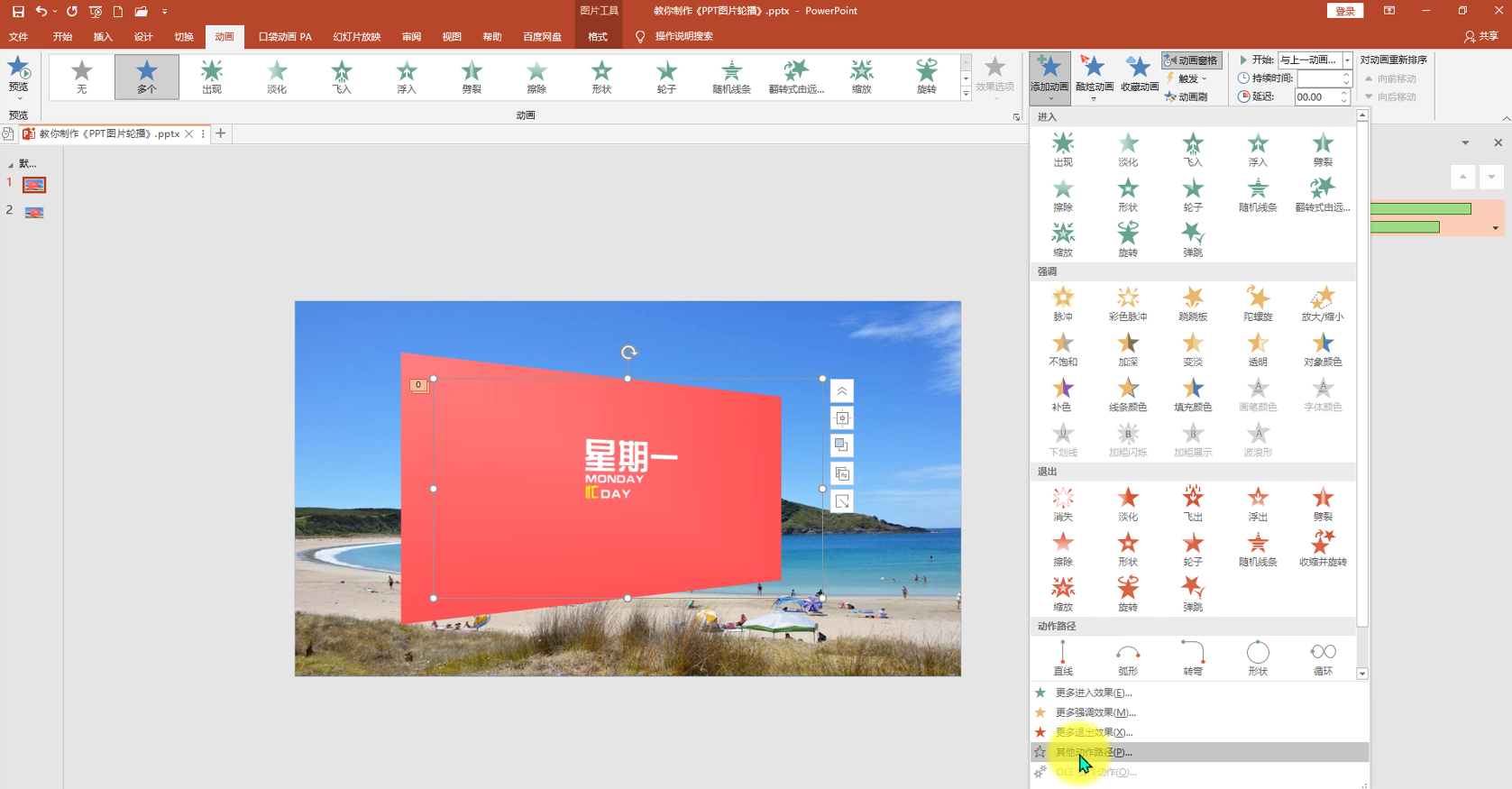The width and height of the screenshot is (1512, 789).
Task: Pick 收缩并旋转 exit effect
Action: (1323, 549)
